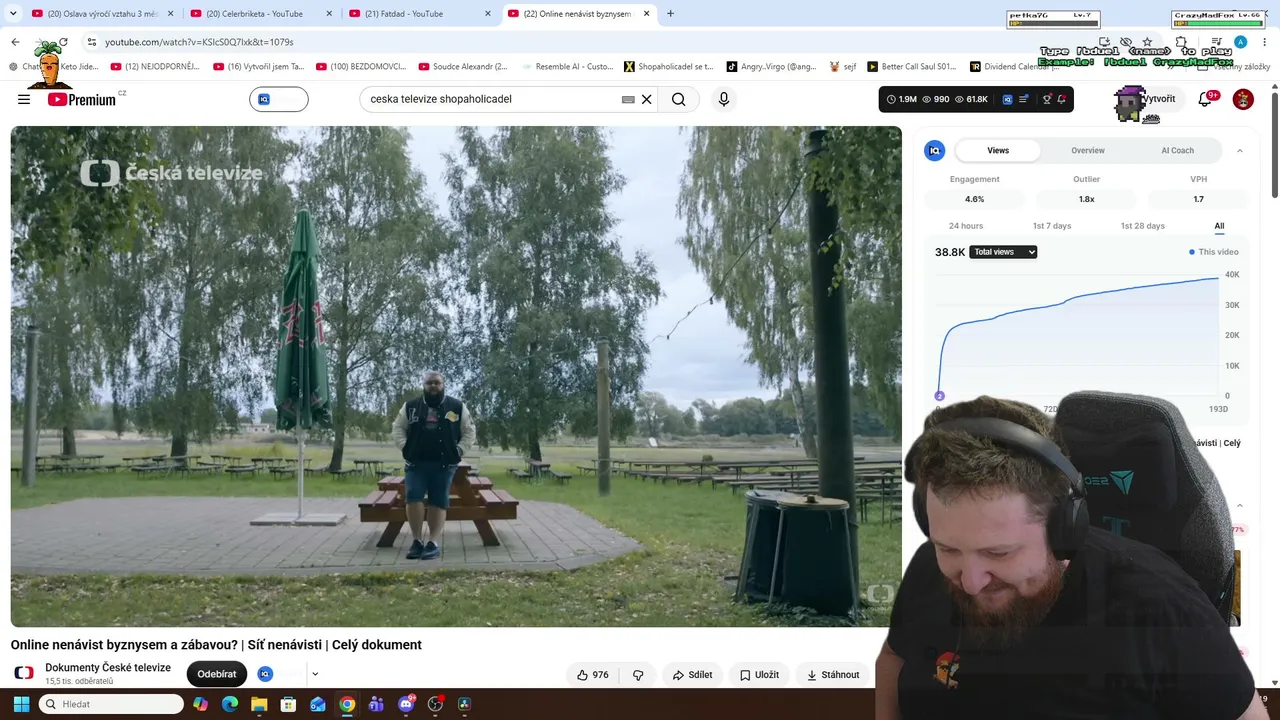The image size is (1280, 720).
Task: Click the vidIQ badge beside the Odebírat button
Action: tap(265, 674)
